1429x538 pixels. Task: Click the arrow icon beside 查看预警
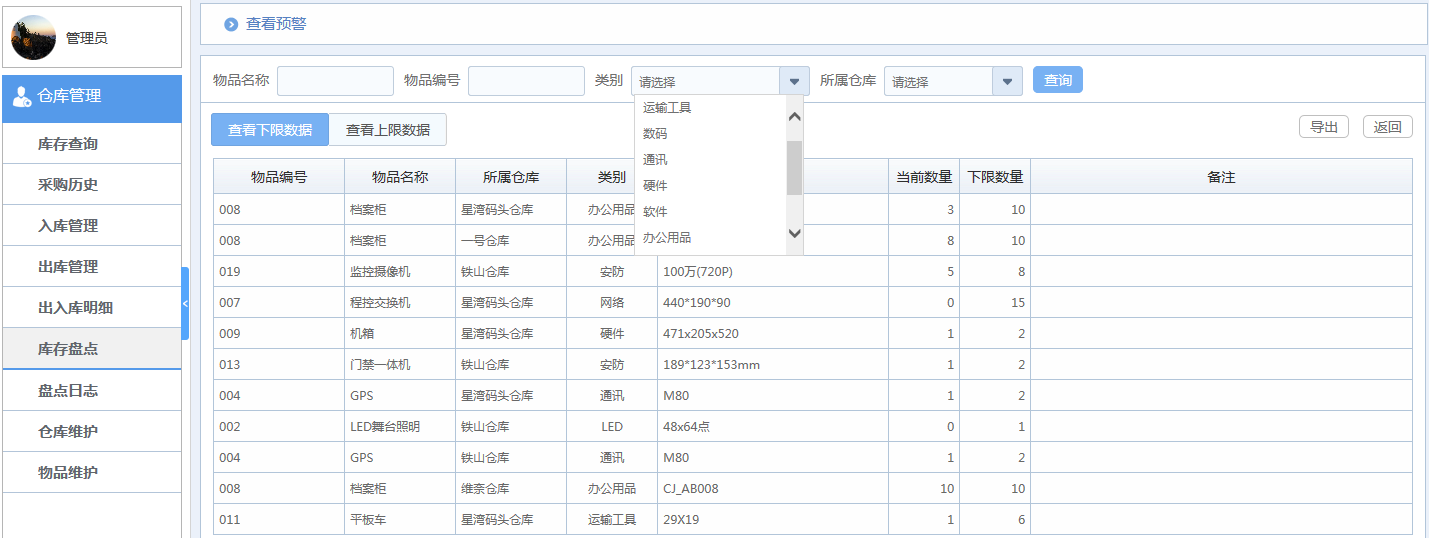coord(231,25)
